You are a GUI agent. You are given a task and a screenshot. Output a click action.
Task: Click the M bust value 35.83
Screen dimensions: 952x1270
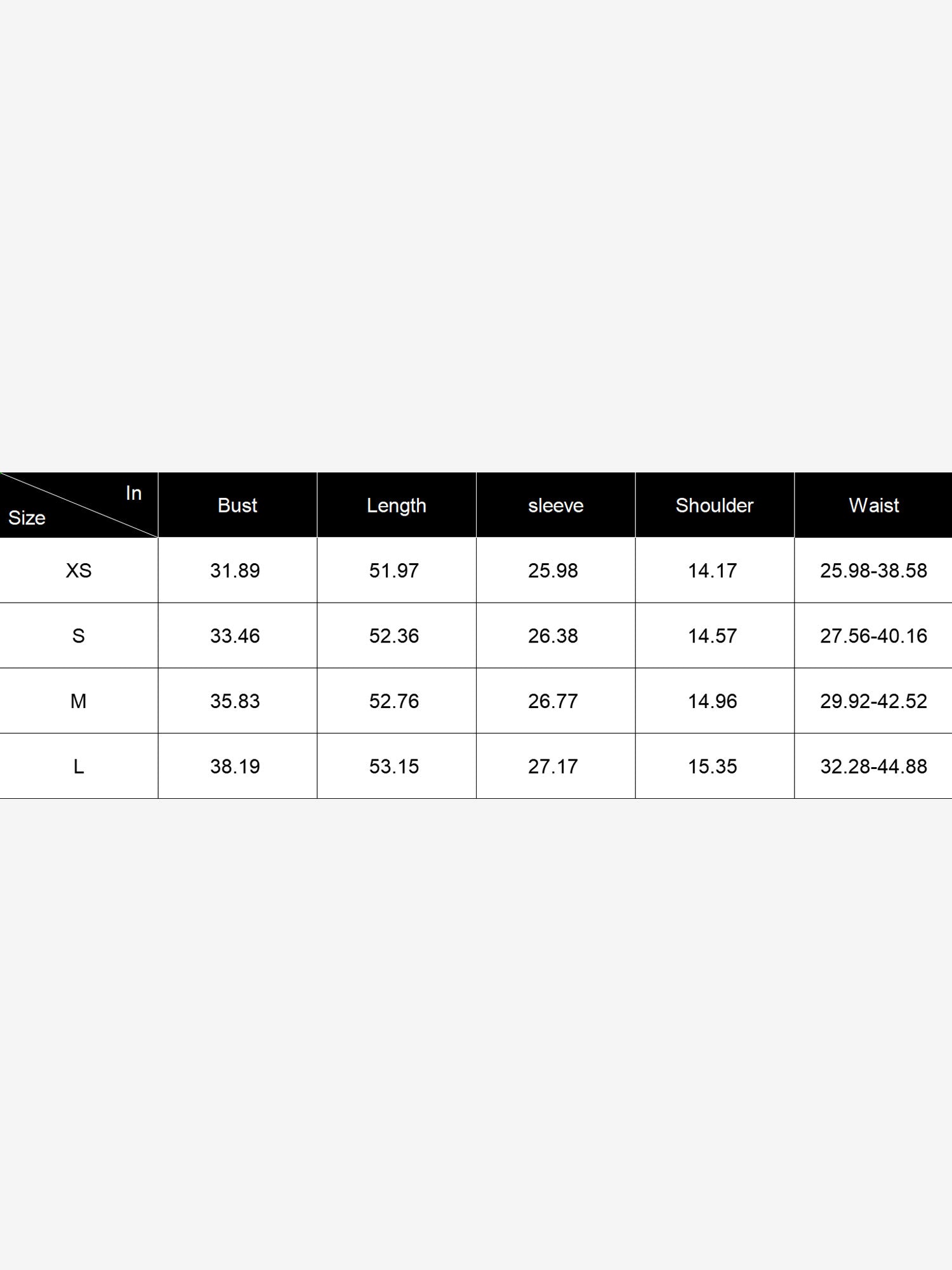click(x=235, y=702)
